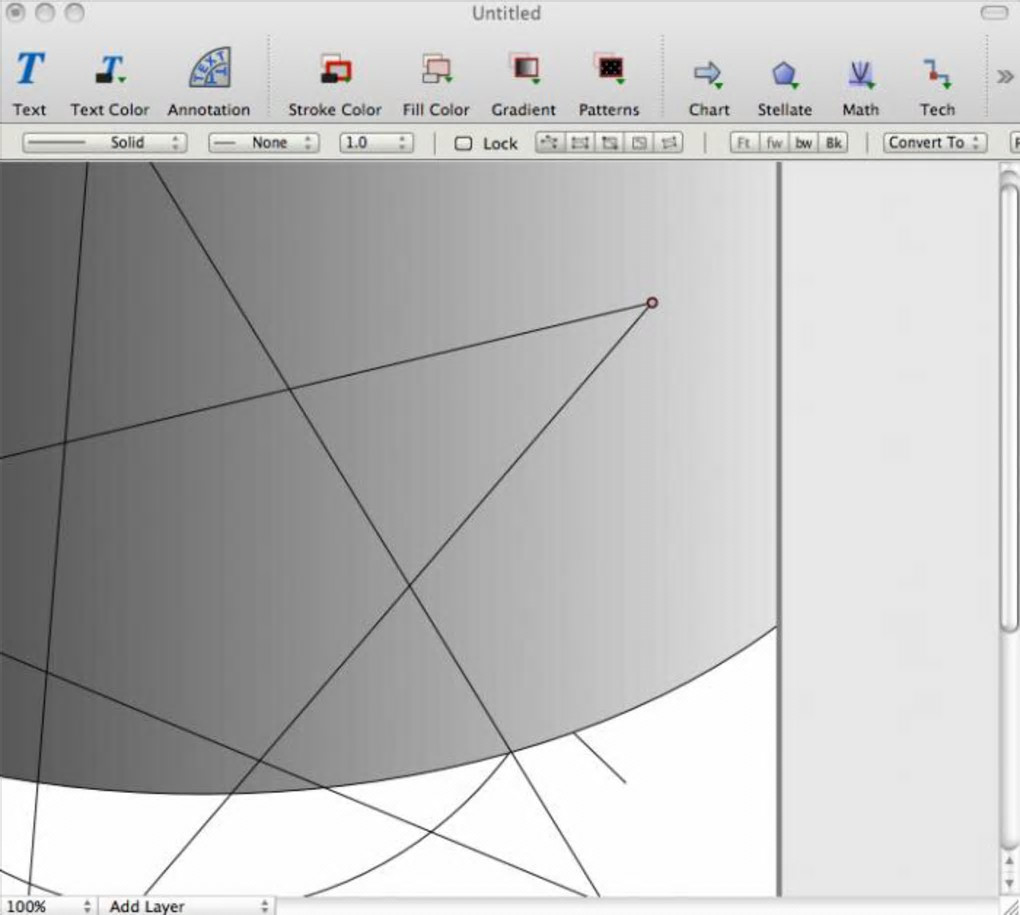This screenshot has height=915, width=1020.
Task: Open the Stroke Color menu
Action: pos(335,83)
